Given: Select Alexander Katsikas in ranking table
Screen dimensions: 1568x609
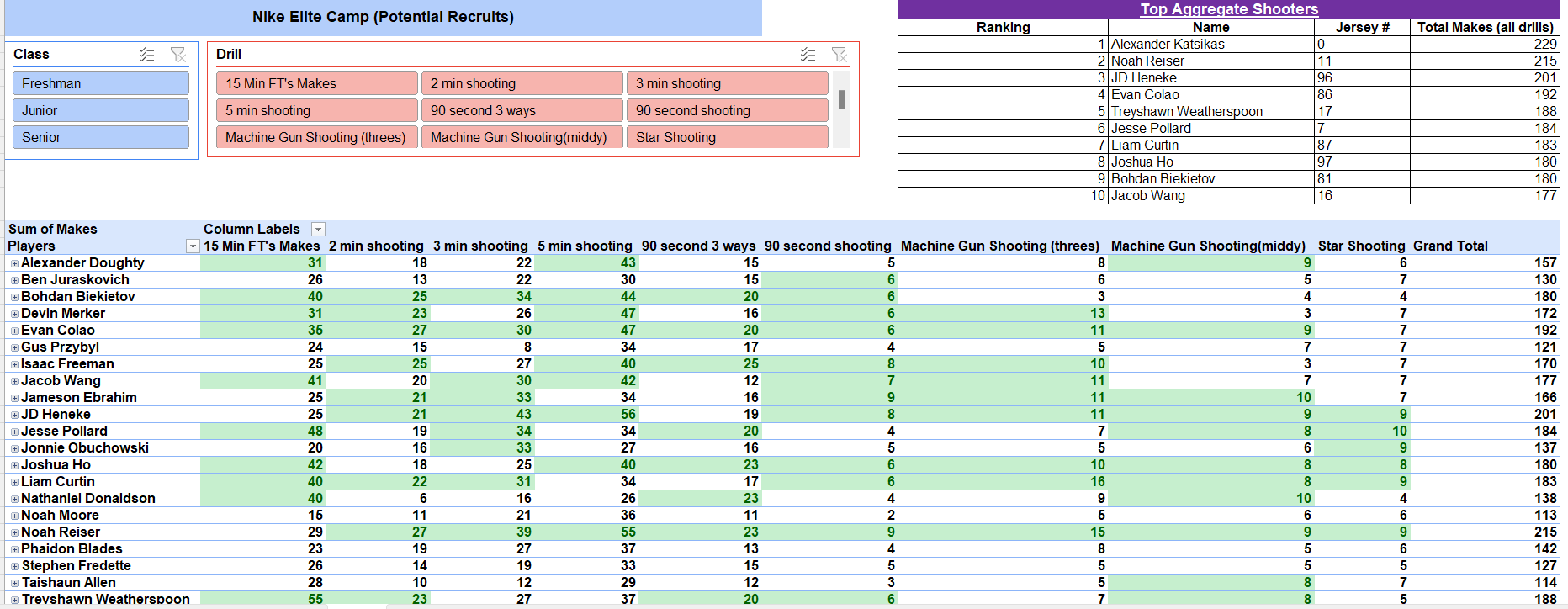Looking at the screenshot, I should (x=1211, y=44).
